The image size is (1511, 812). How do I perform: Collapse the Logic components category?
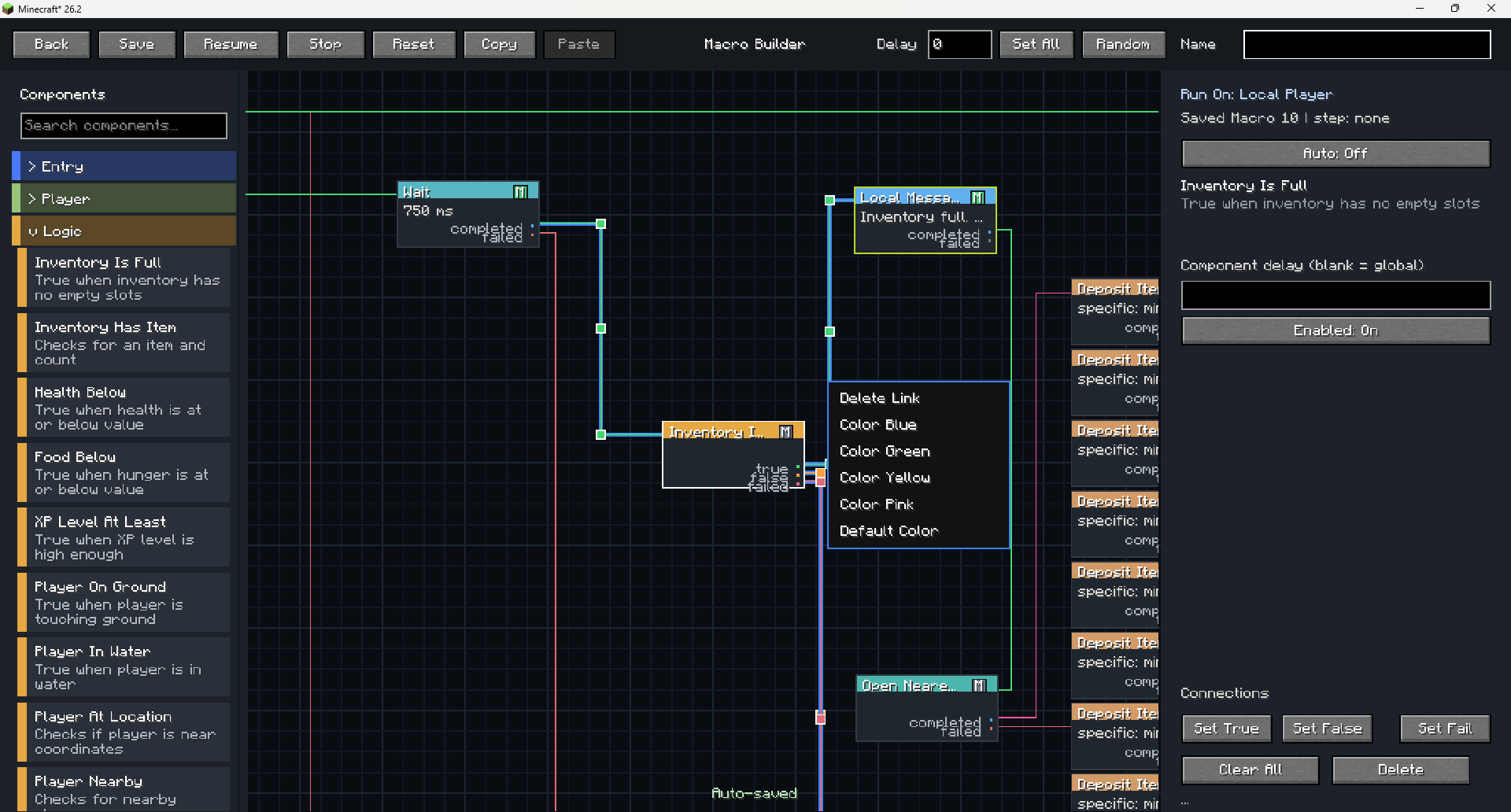pyautogui.click(x=124, y=231)
